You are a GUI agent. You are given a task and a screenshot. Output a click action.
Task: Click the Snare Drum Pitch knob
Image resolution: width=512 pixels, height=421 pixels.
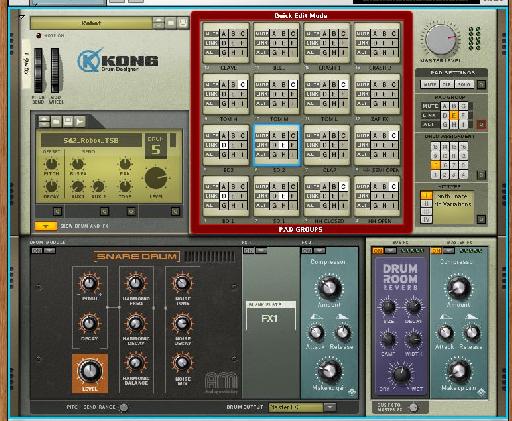tap(89, 283)
